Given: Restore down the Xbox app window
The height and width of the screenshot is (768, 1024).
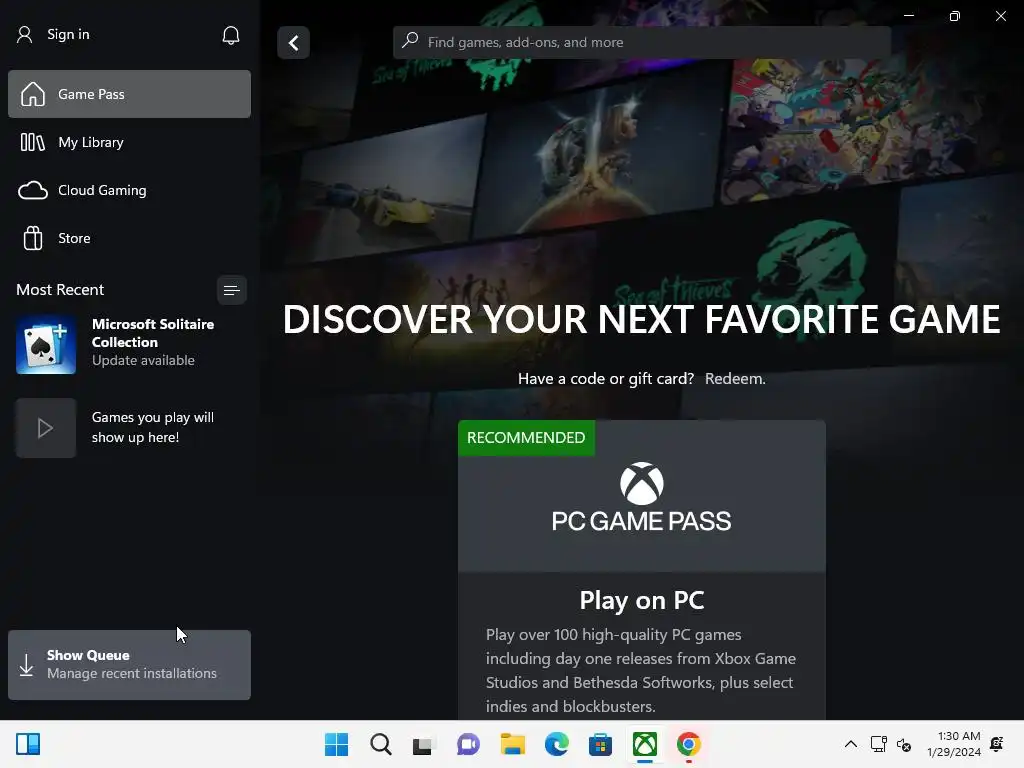Looking at the screenshot, I should click(955, 16).
